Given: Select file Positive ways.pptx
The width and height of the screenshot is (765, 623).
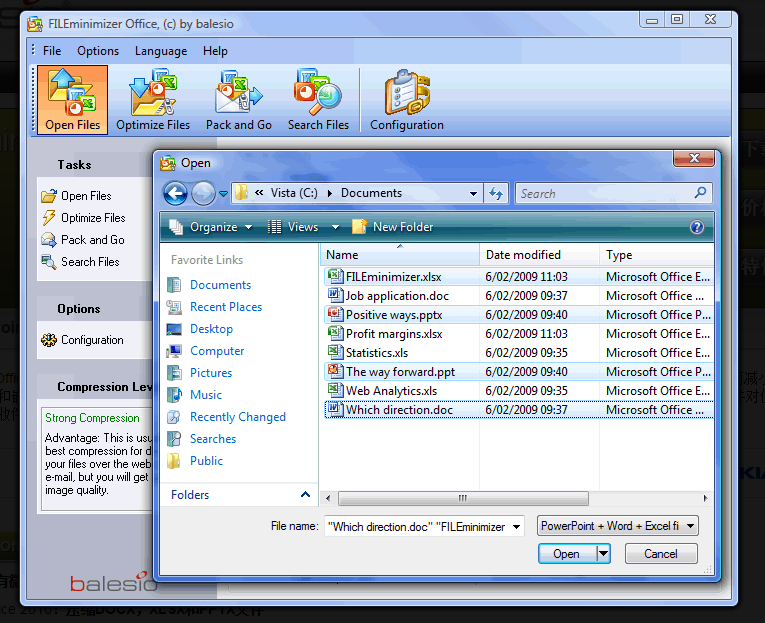Looking at the screenshot, I should [519, 315].
